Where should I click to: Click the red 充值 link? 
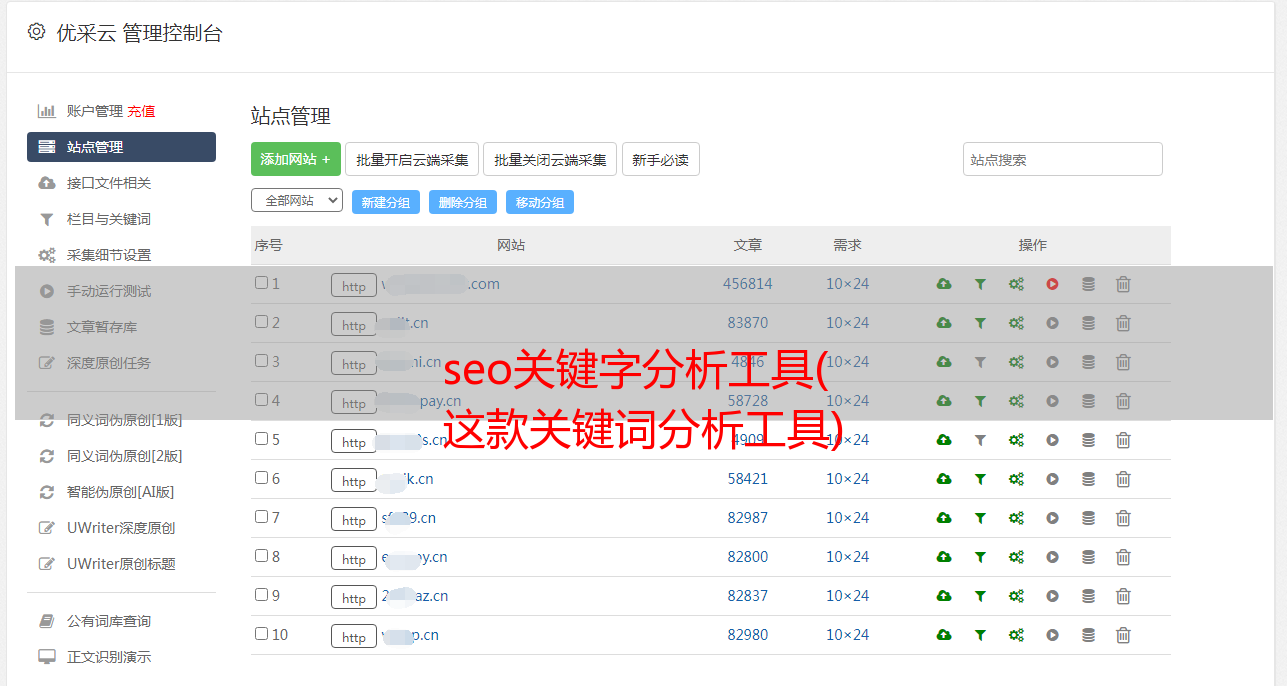(x=141, y=111)
